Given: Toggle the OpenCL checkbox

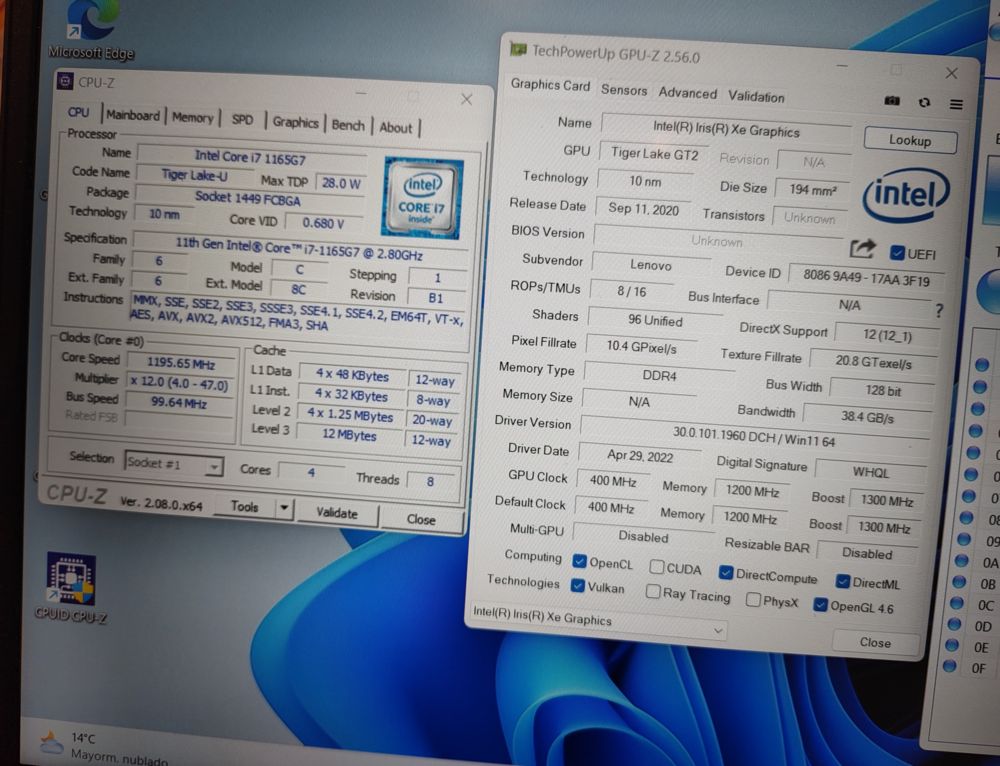Looking at the screenshot, I should tap(579, 561).
